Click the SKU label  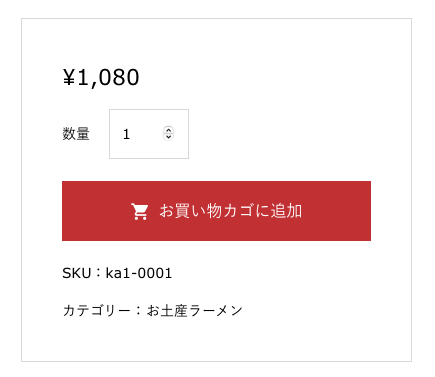[77, 273]
